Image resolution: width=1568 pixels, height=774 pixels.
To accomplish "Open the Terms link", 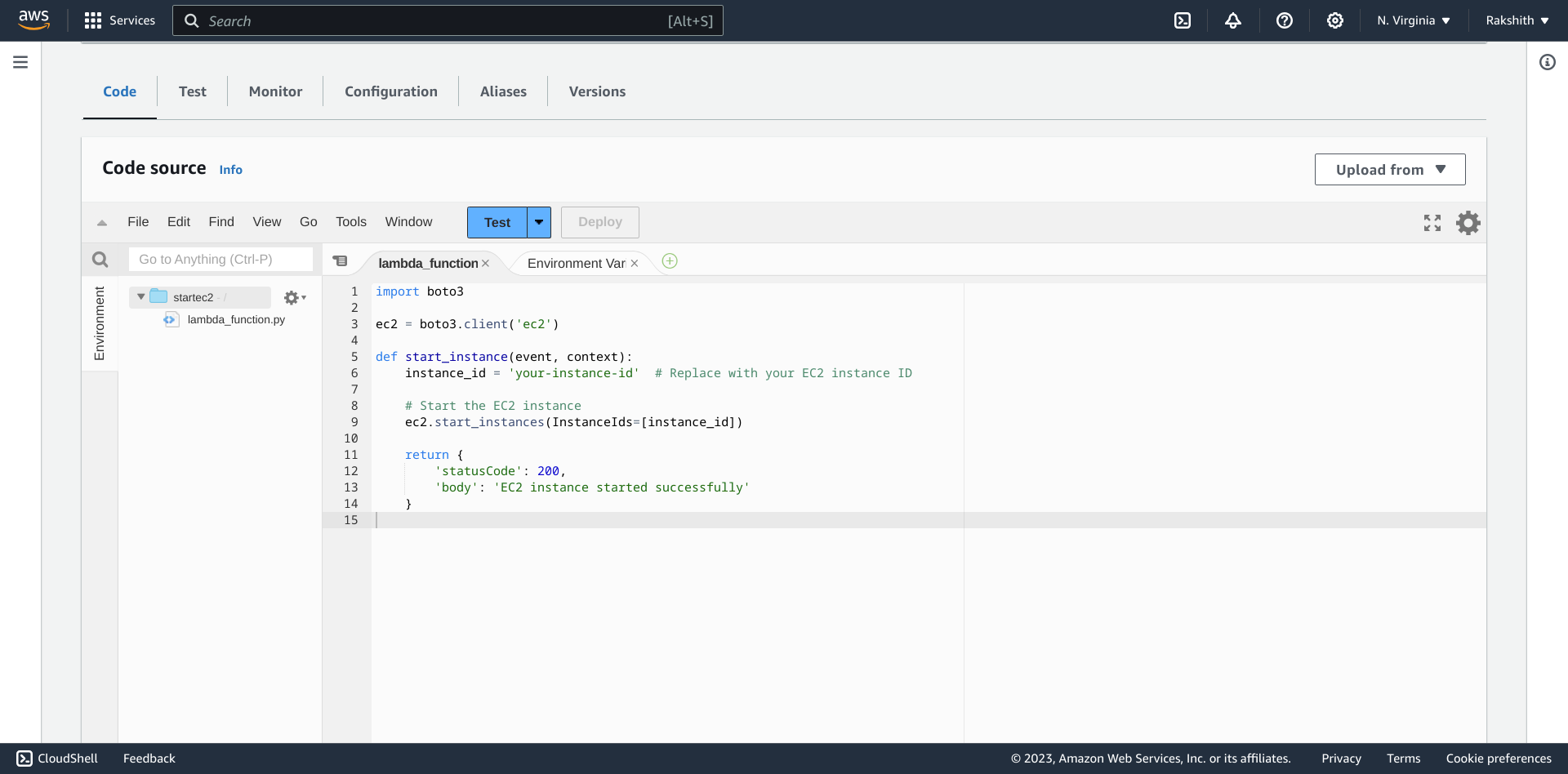I will (x=1404, y=758).
